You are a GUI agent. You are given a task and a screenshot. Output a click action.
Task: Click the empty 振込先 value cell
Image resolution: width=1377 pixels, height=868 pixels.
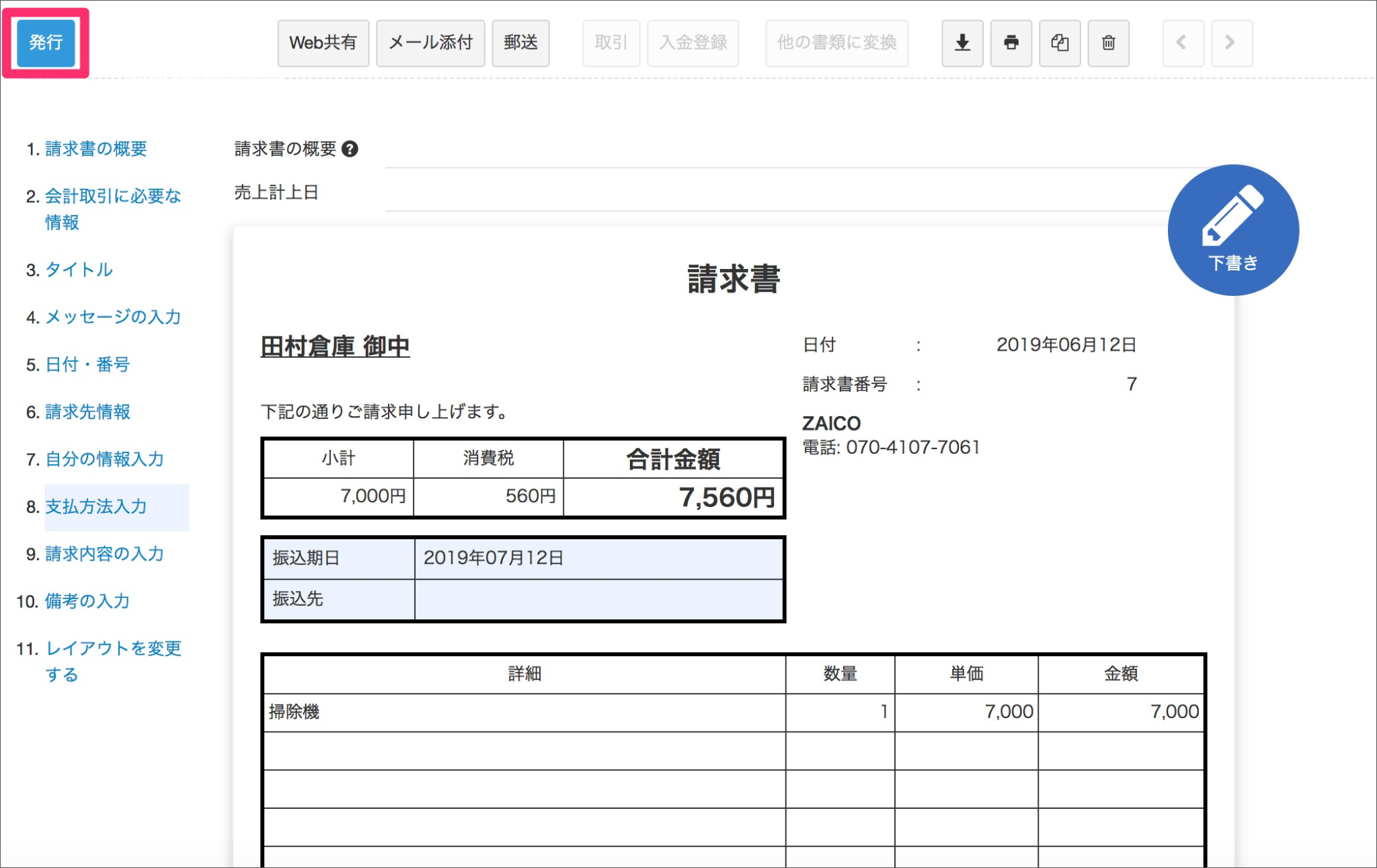pos(598,599)
